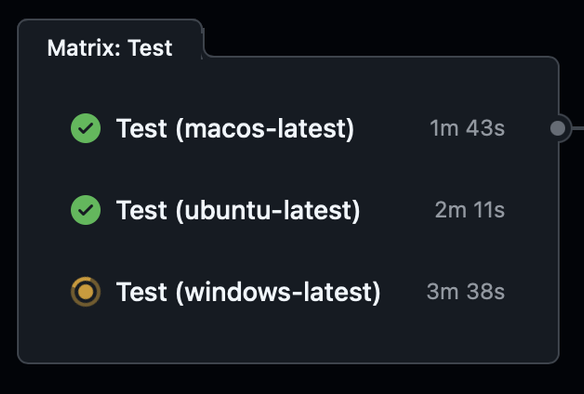Click the 3m 38s duration label
The image size is (584, 394).
click(x=466, y=292)
